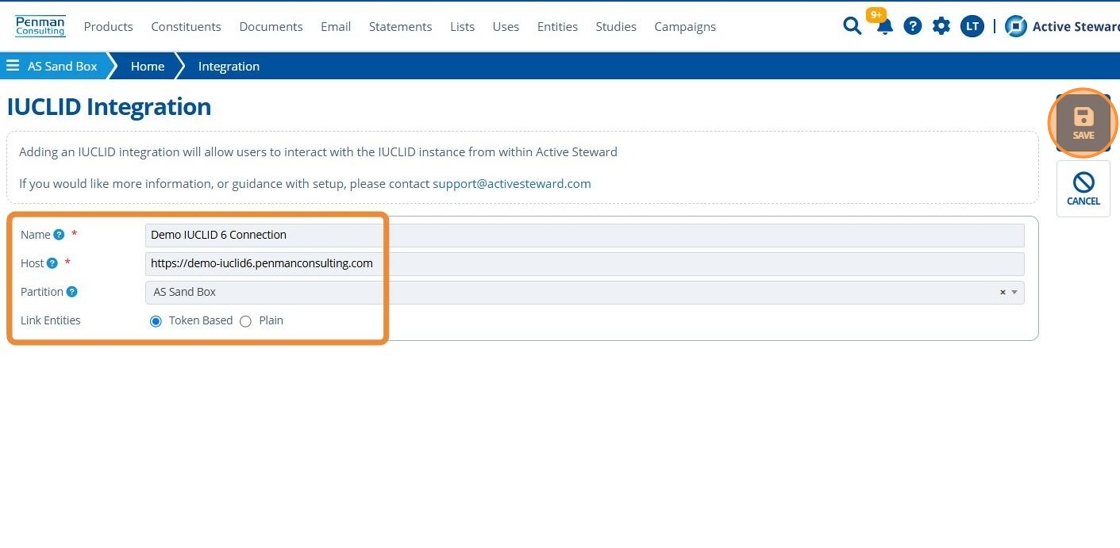The width and height of the screenshot is (1120, 548).
Task: Open the Entities menu
Action: coord(557,26)
